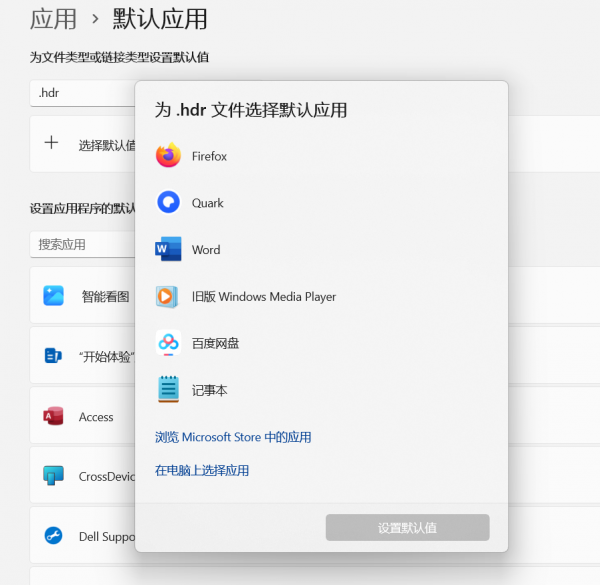Click the CrossDevice list label
Viewport: 600px width, 585px height.
click(x=107, y=476)
